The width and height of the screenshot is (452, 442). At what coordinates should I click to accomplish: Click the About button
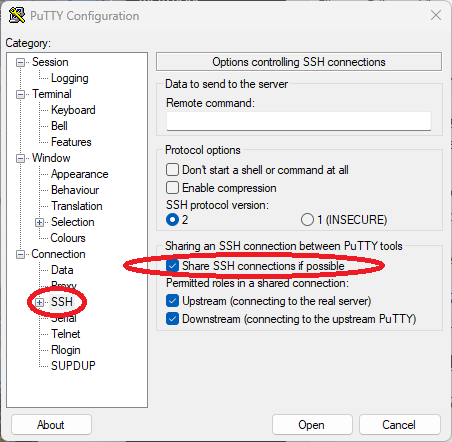[51, 425]
